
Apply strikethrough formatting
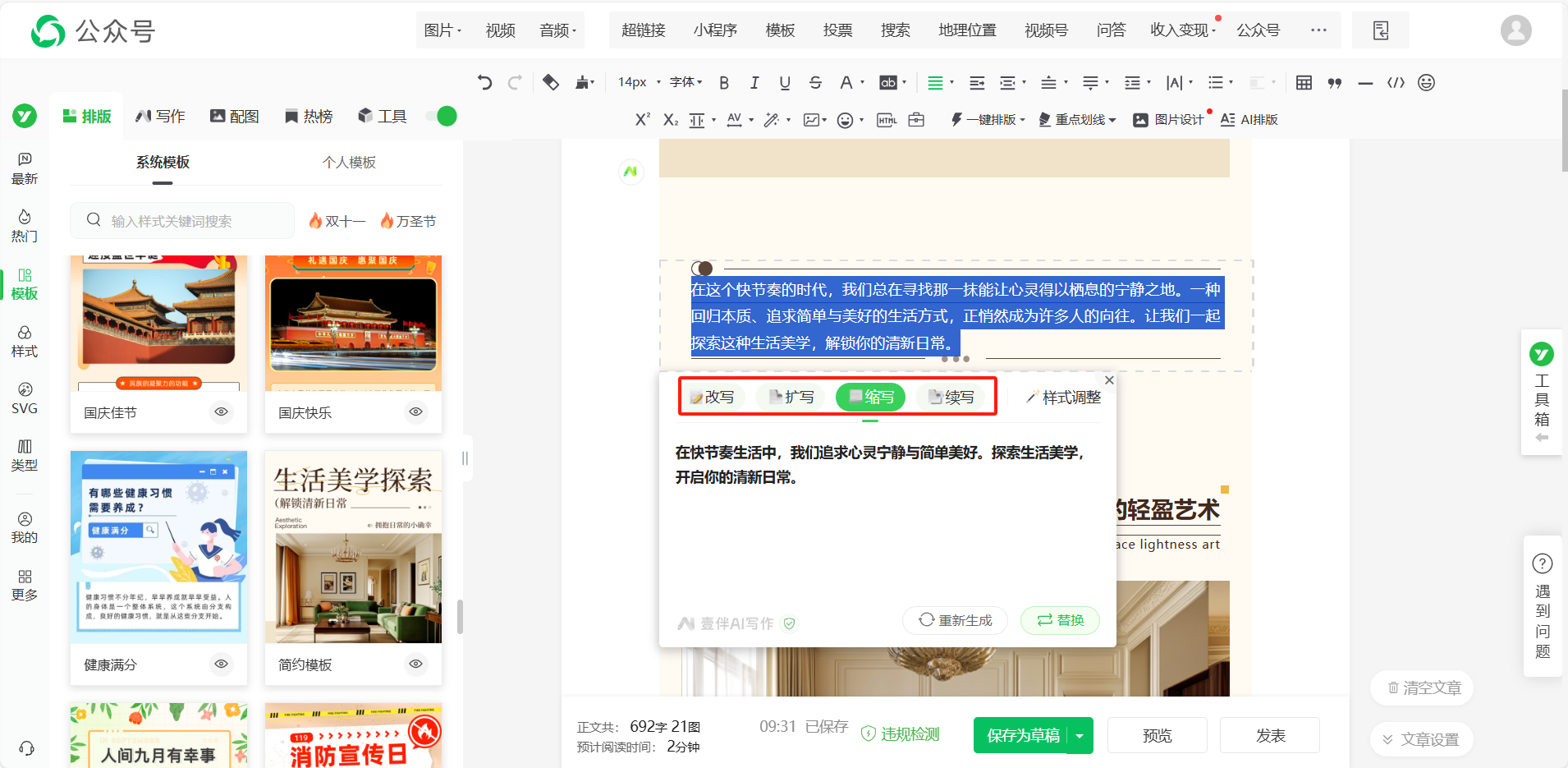coord(815,82)
